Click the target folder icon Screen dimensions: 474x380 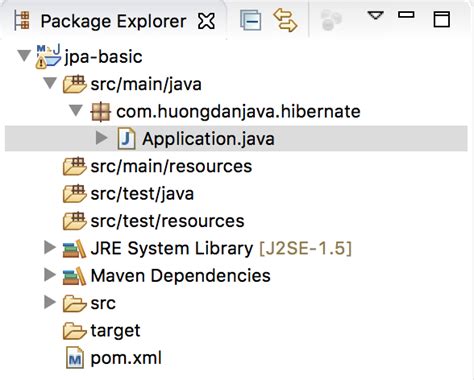pos(75,331)
